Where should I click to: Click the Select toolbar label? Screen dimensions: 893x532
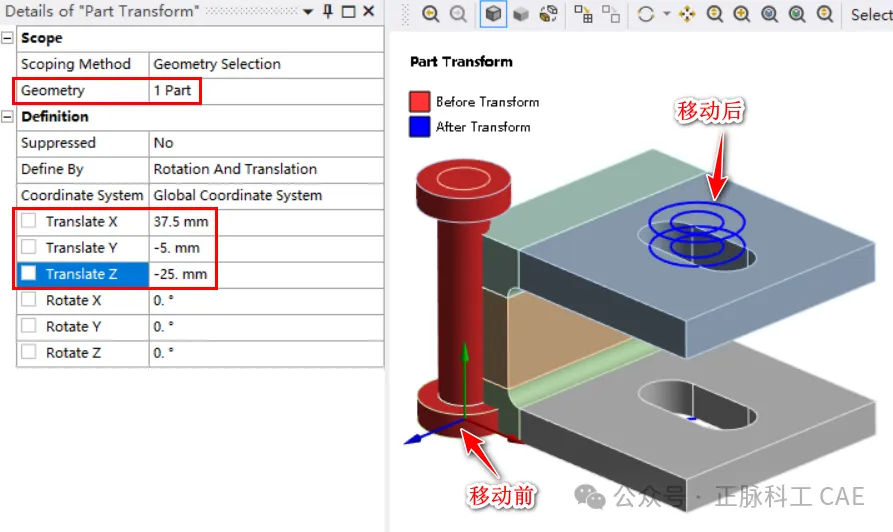tap(871, 14)
